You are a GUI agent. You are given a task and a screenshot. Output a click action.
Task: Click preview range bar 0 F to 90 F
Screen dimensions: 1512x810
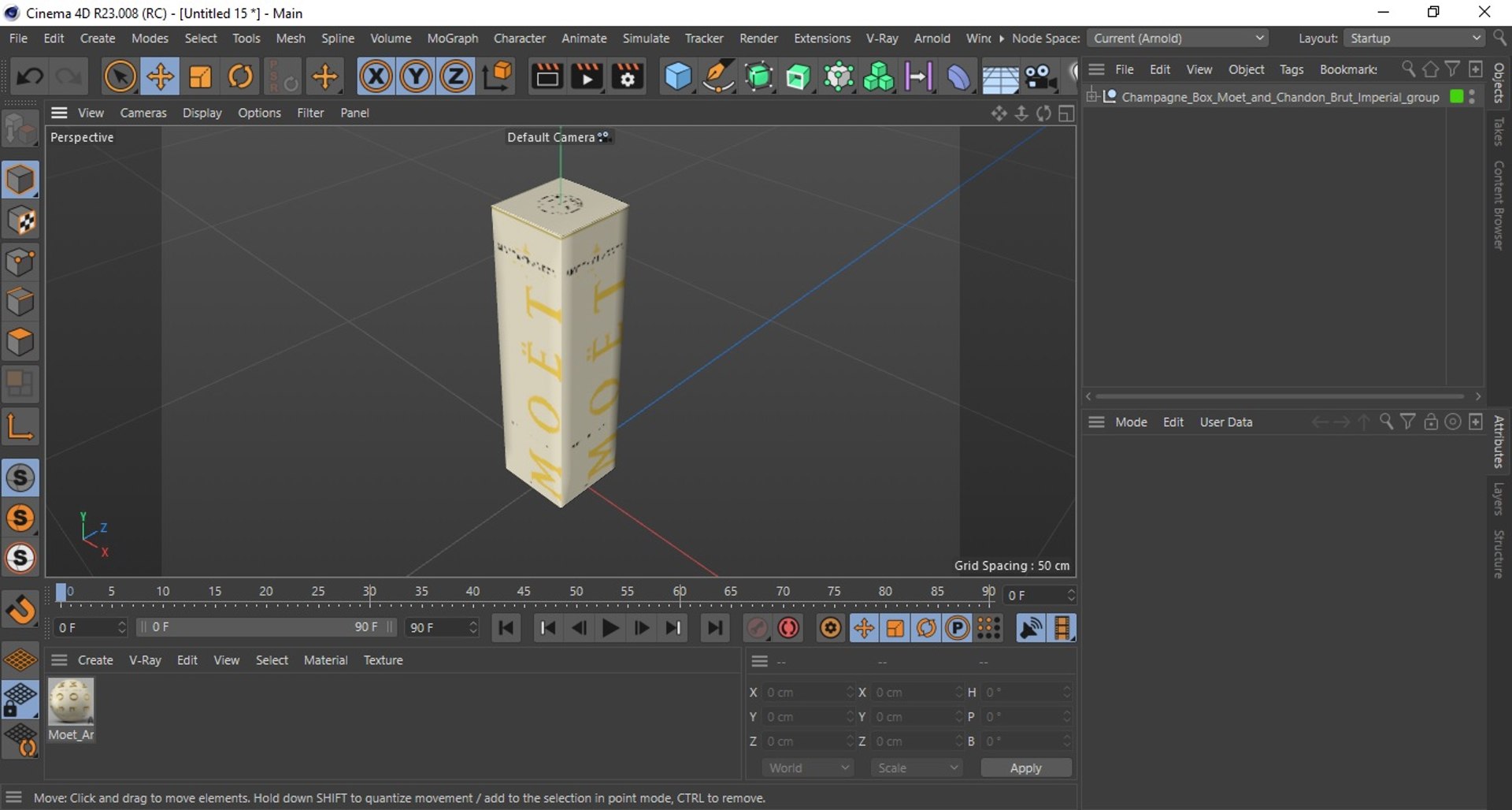coord(267,627)
